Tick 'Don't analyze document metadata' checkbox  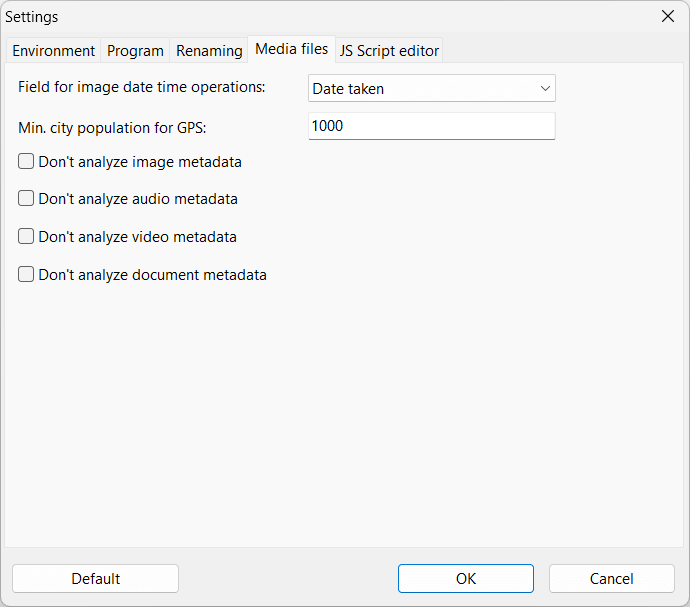[x=27, y=275]
